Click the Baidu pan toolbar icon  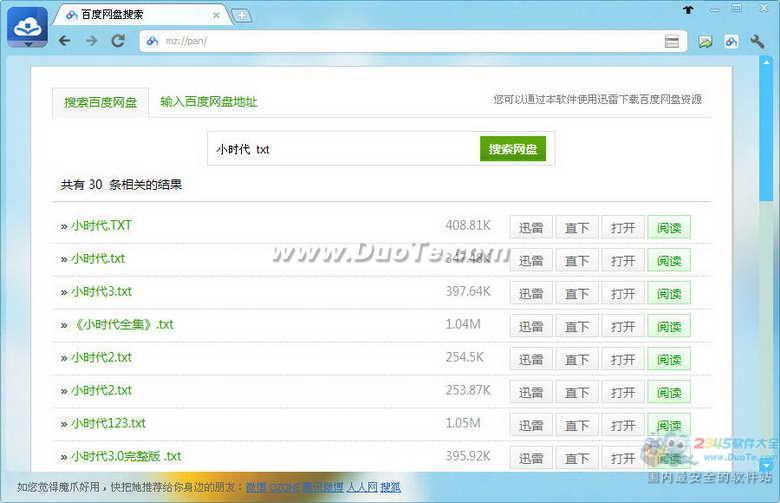(731, 42)
